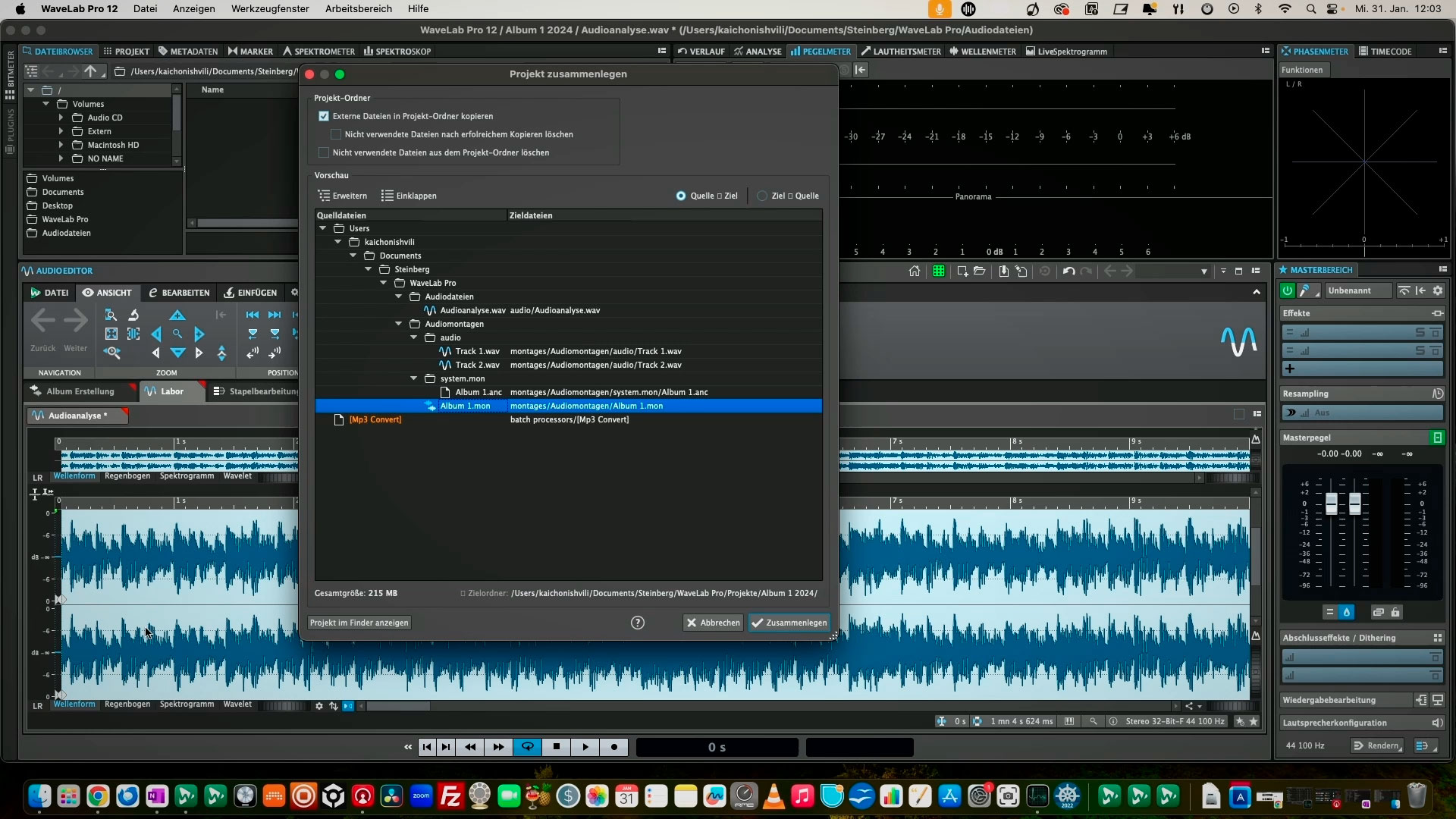Open the Datei menu

[145, 9]
